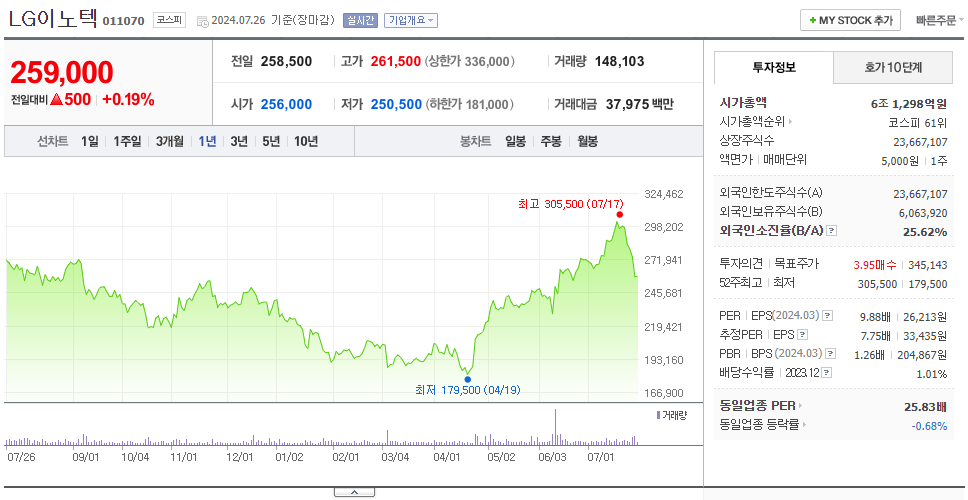This screenshot has width=968, height=500.
Task: Open help icon next to 추정PER EPS
Action: click(x=802, y=335)
